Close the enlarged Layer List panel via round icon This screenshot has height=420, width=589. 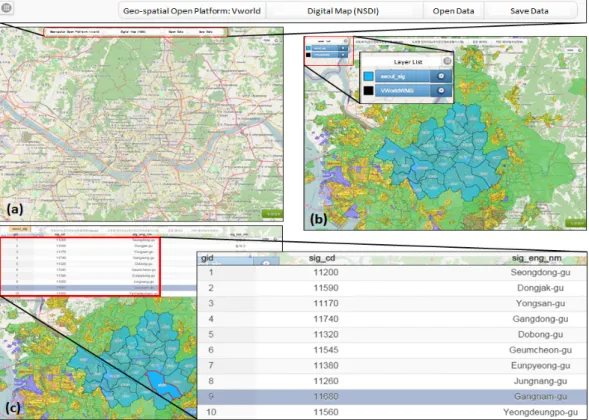[x=447, y=61]
